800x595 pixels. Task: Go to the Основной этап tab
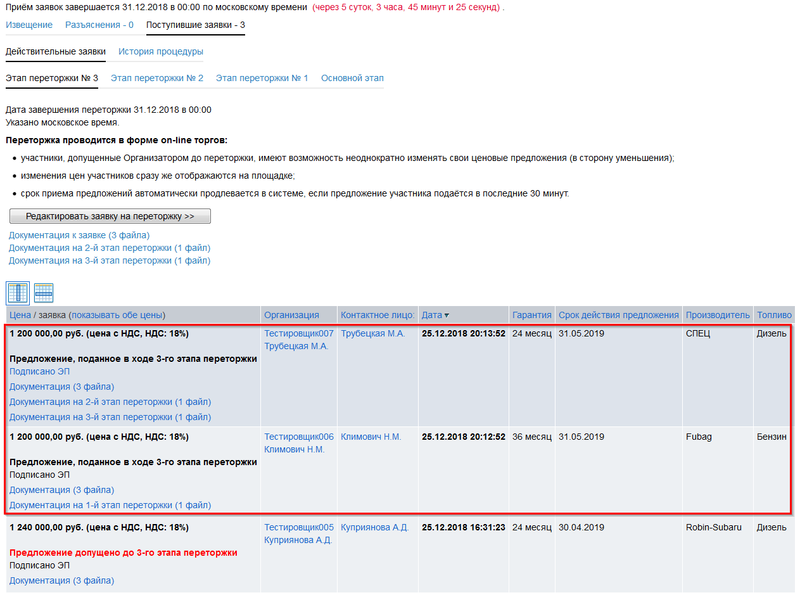click(352, 77)
